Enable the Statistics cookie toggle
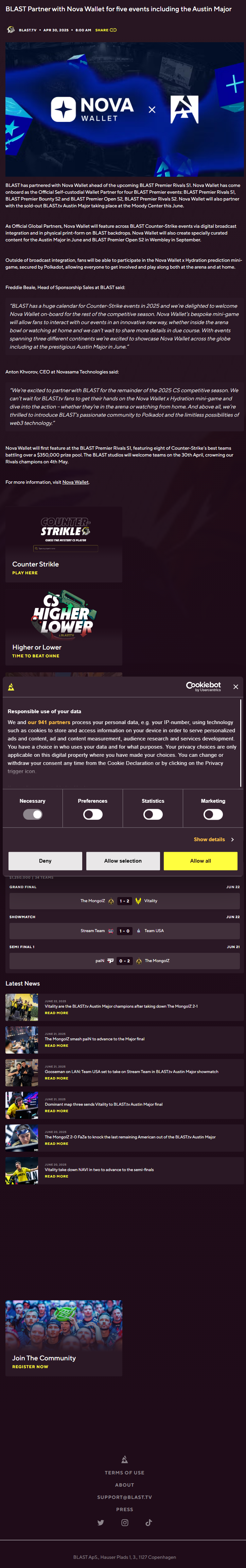The width and height of the screenshot is (246, 1568). [x=153, y=814]
